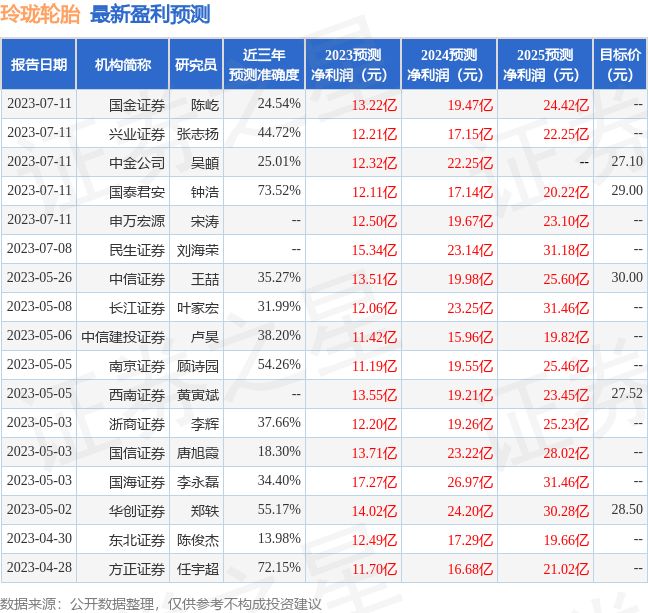Screen dimensions: 648x613
Task: Select the 2023预测净利润 column header
Action: click(353, 64)
